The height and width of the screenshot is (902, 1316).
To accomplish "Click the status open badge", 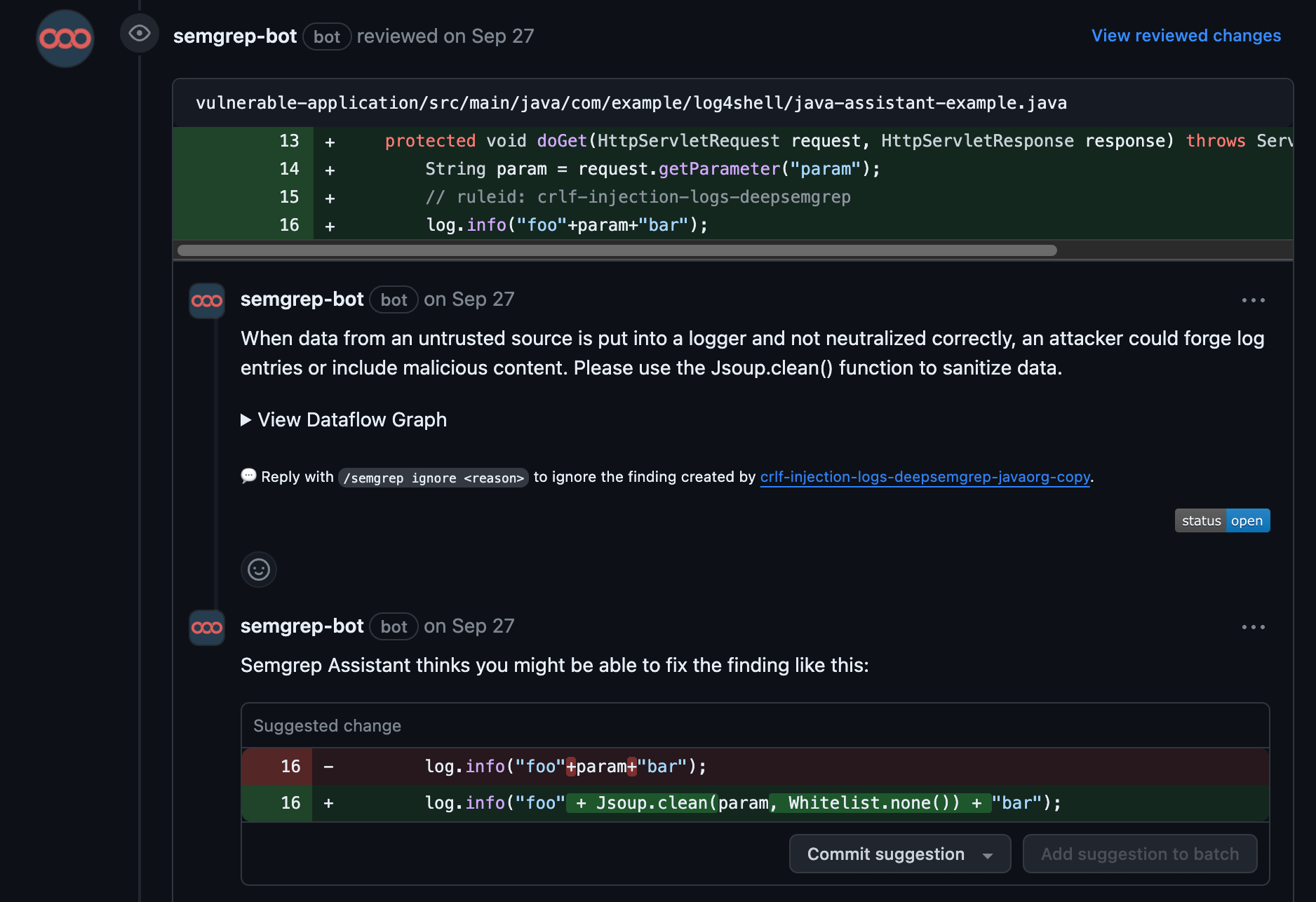I will pyautogui.click(x=1222, y=520).
